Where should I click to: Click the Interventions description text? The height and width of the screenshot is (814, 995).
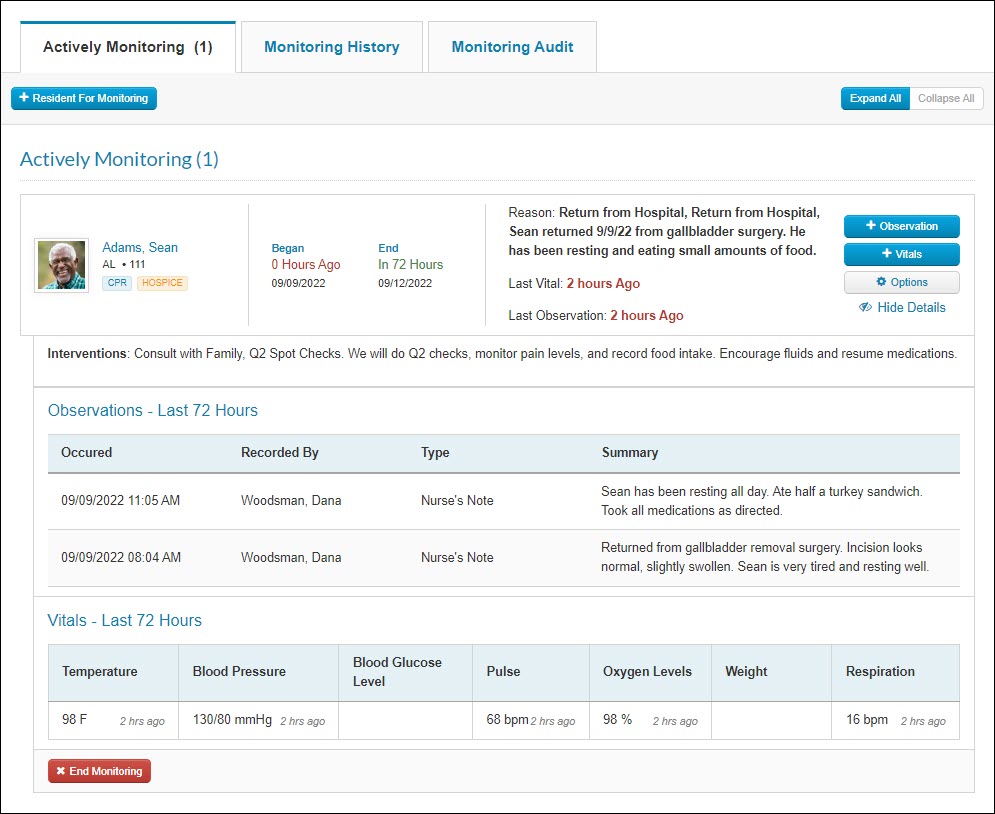[x=502, y=353]
